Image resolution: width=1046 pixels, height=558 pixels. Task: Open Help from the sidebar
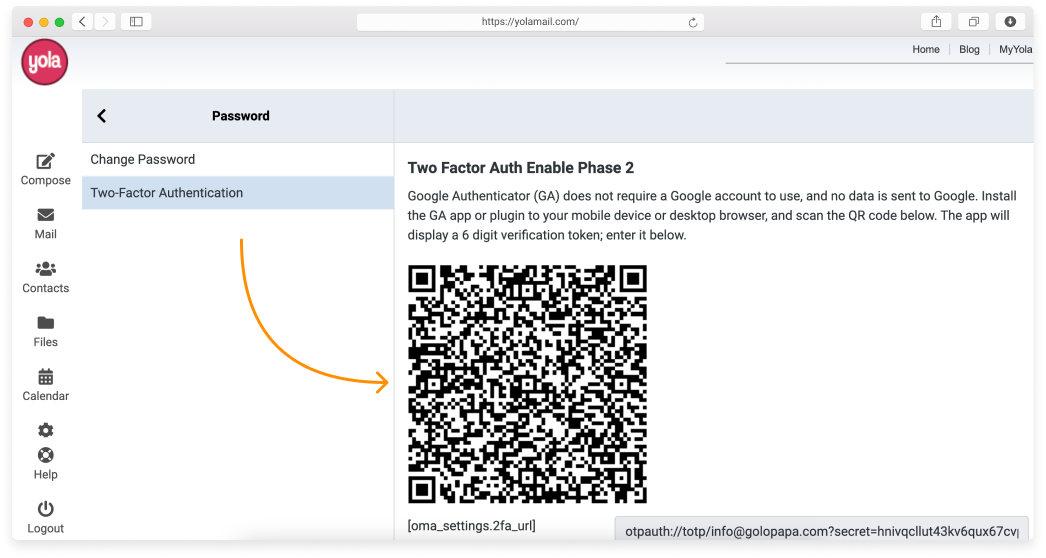tap(46, 456)
